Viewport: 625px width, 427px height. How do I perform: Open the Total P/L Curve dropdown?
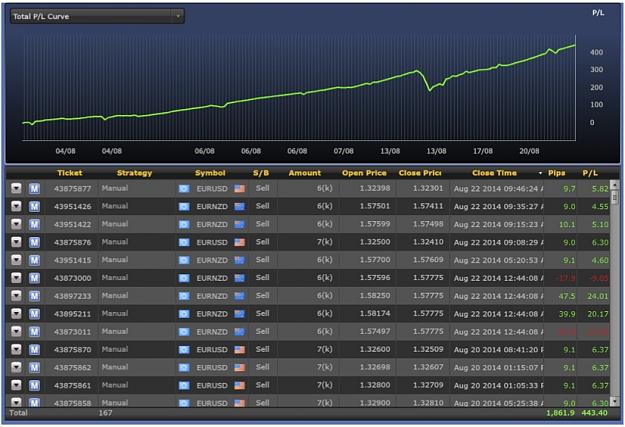tap(97, 16)
